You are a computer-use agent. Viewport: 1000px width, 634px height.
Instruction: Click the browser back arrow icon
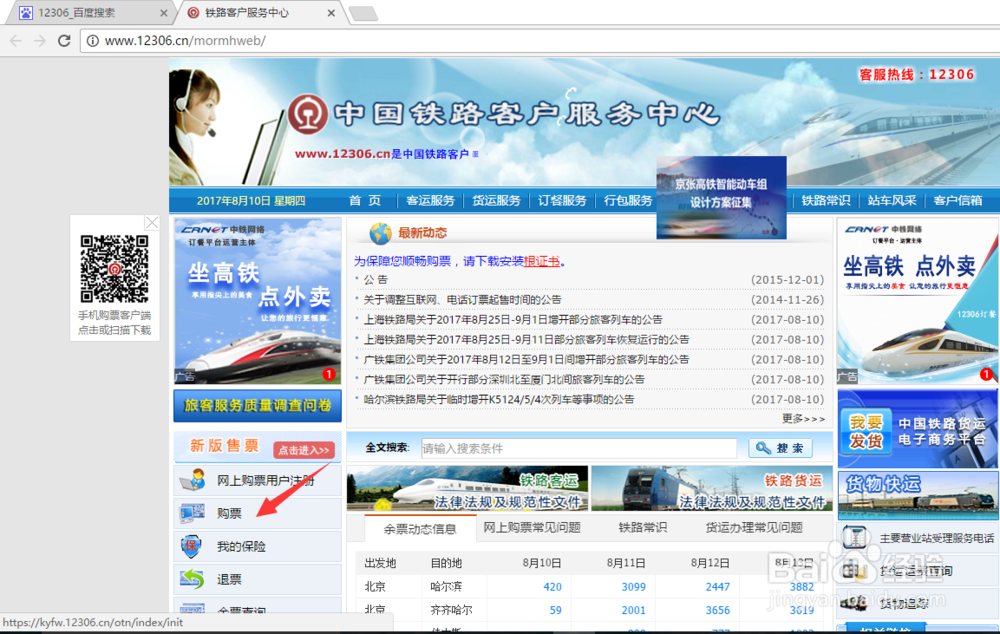pos(15,41)
